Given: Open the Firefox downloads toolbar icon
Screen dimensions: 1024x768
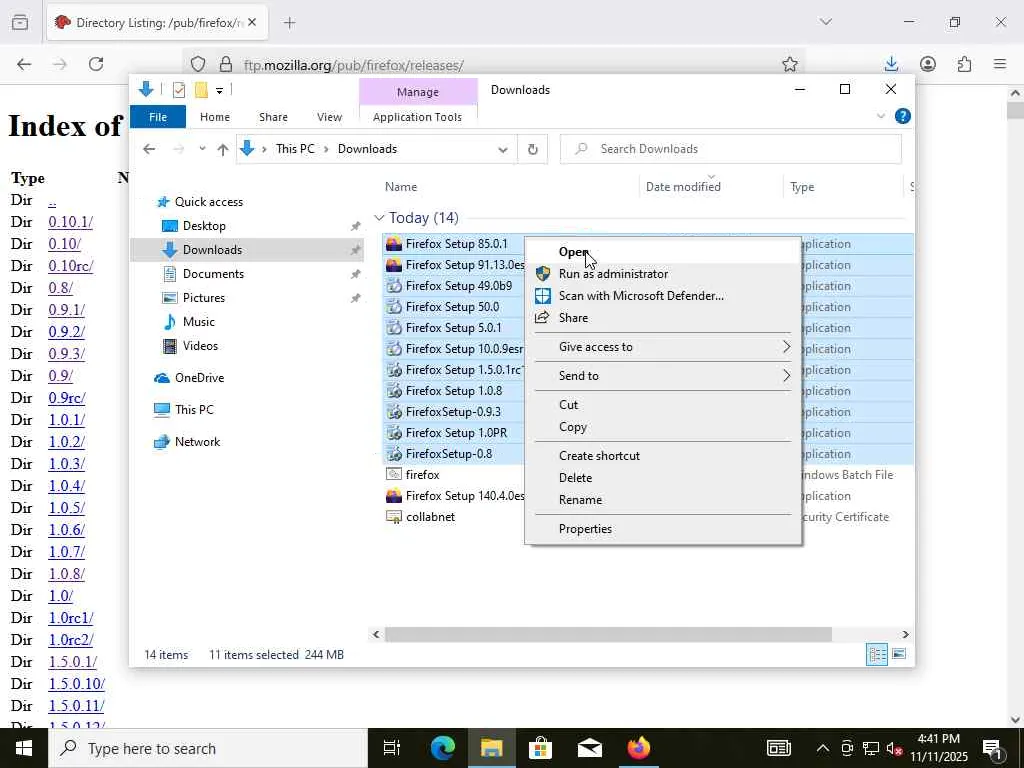Looking at the screenshot, I should [x=891, y=64].
